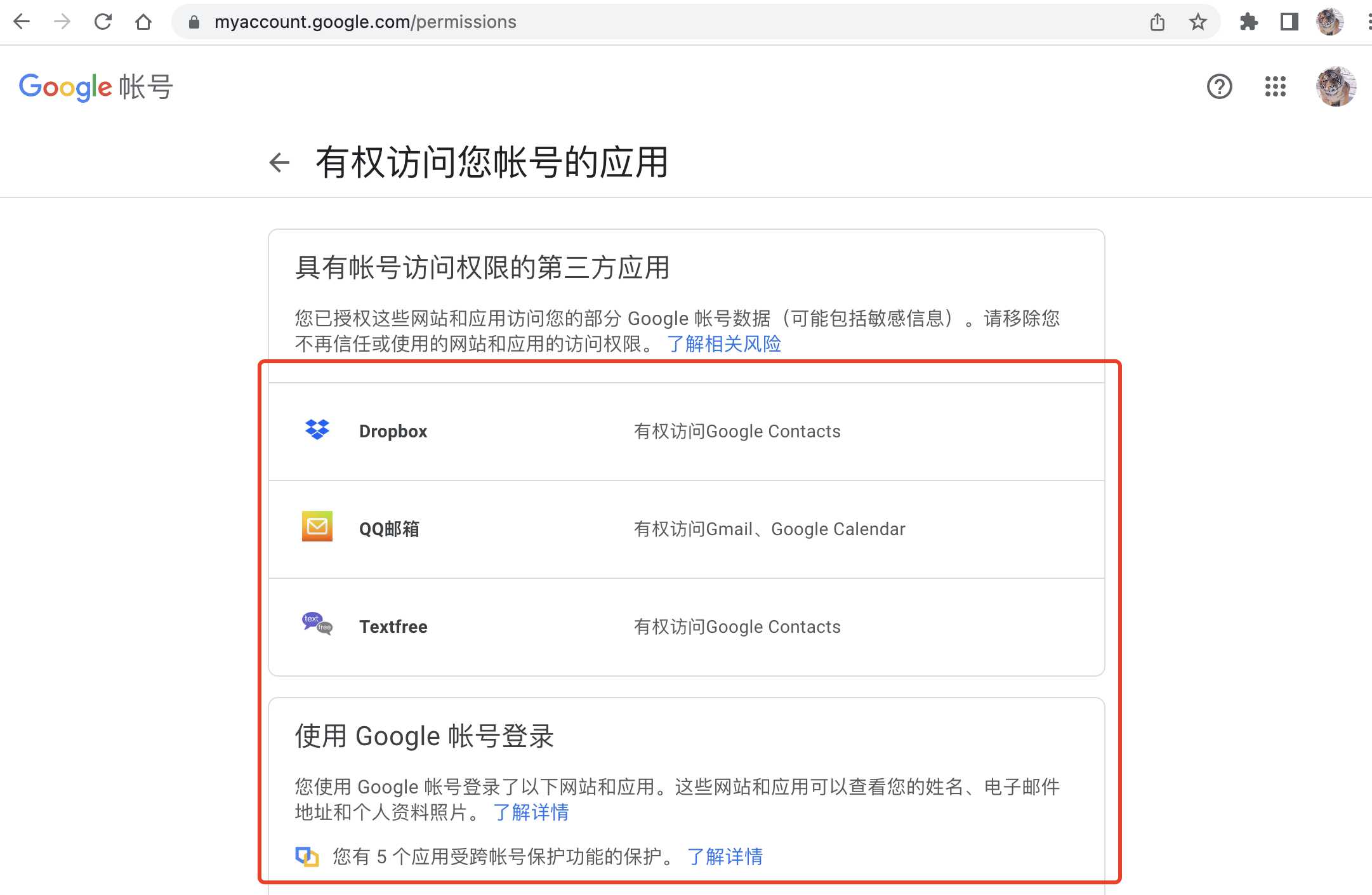Click the Dropbox app icon
The image size is (1372, 895).
(x=316, y=430)
